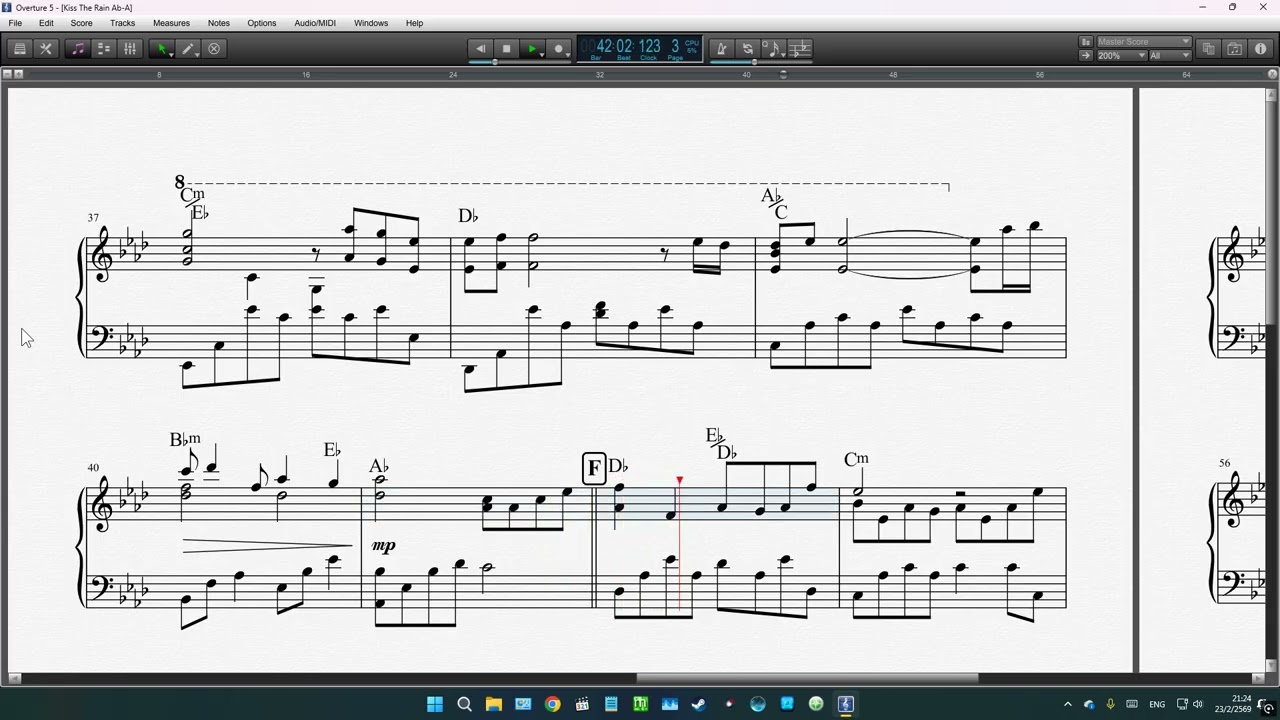Screen dimensions: 1280x720
Task: Toggle the metronome click
Action: [721, 48]
